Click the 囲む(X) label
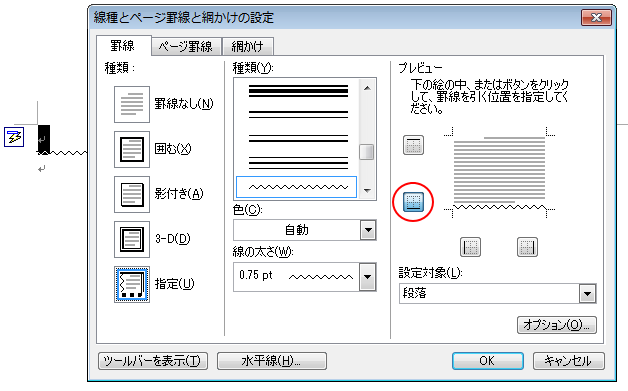 tap(173, 149)
